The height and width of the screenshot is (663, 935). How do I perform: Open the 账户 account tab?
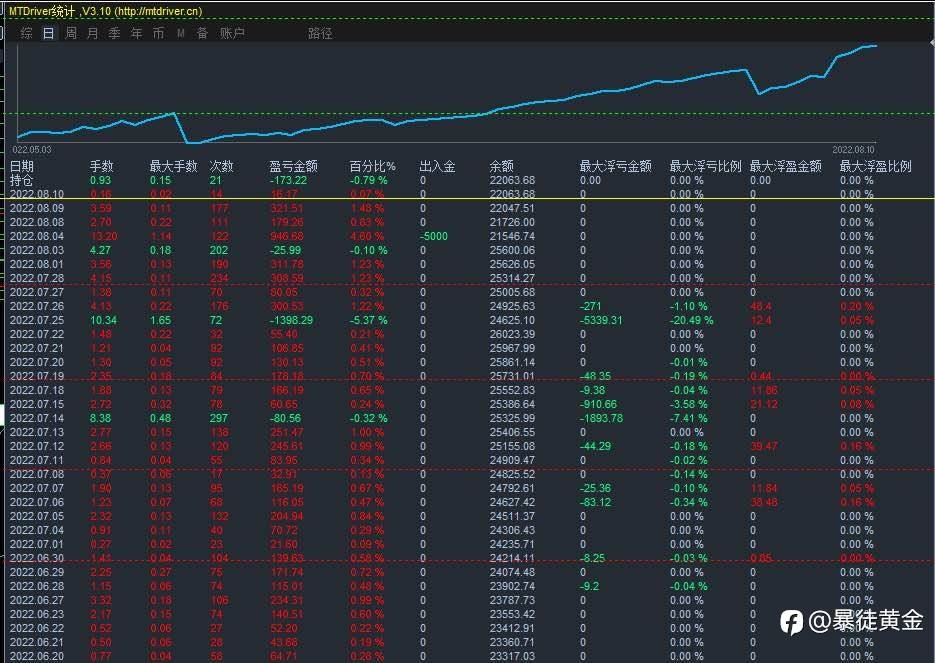[232, 33]
